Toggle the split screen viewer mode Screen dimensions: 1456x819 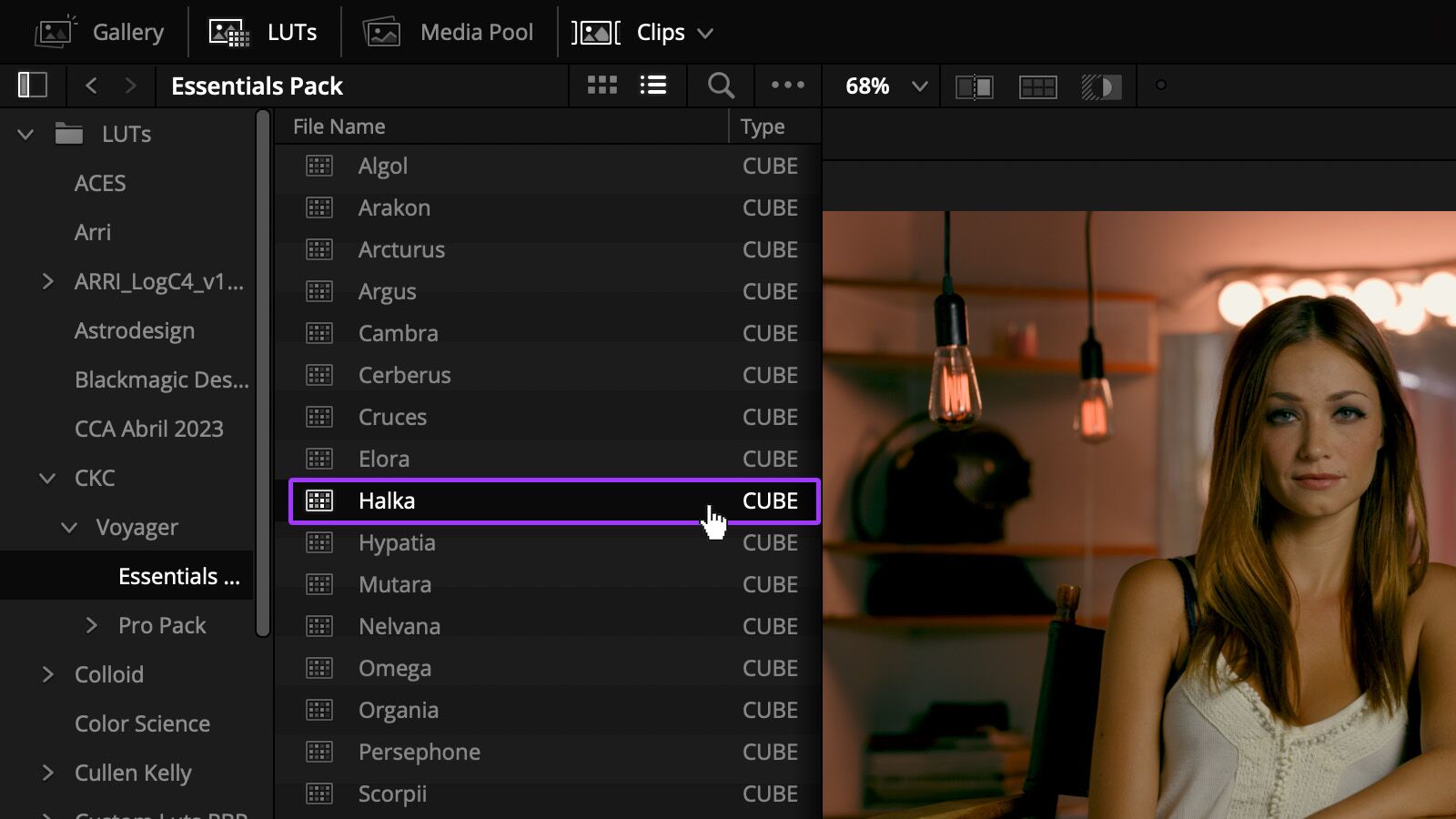pos(1037,86)
